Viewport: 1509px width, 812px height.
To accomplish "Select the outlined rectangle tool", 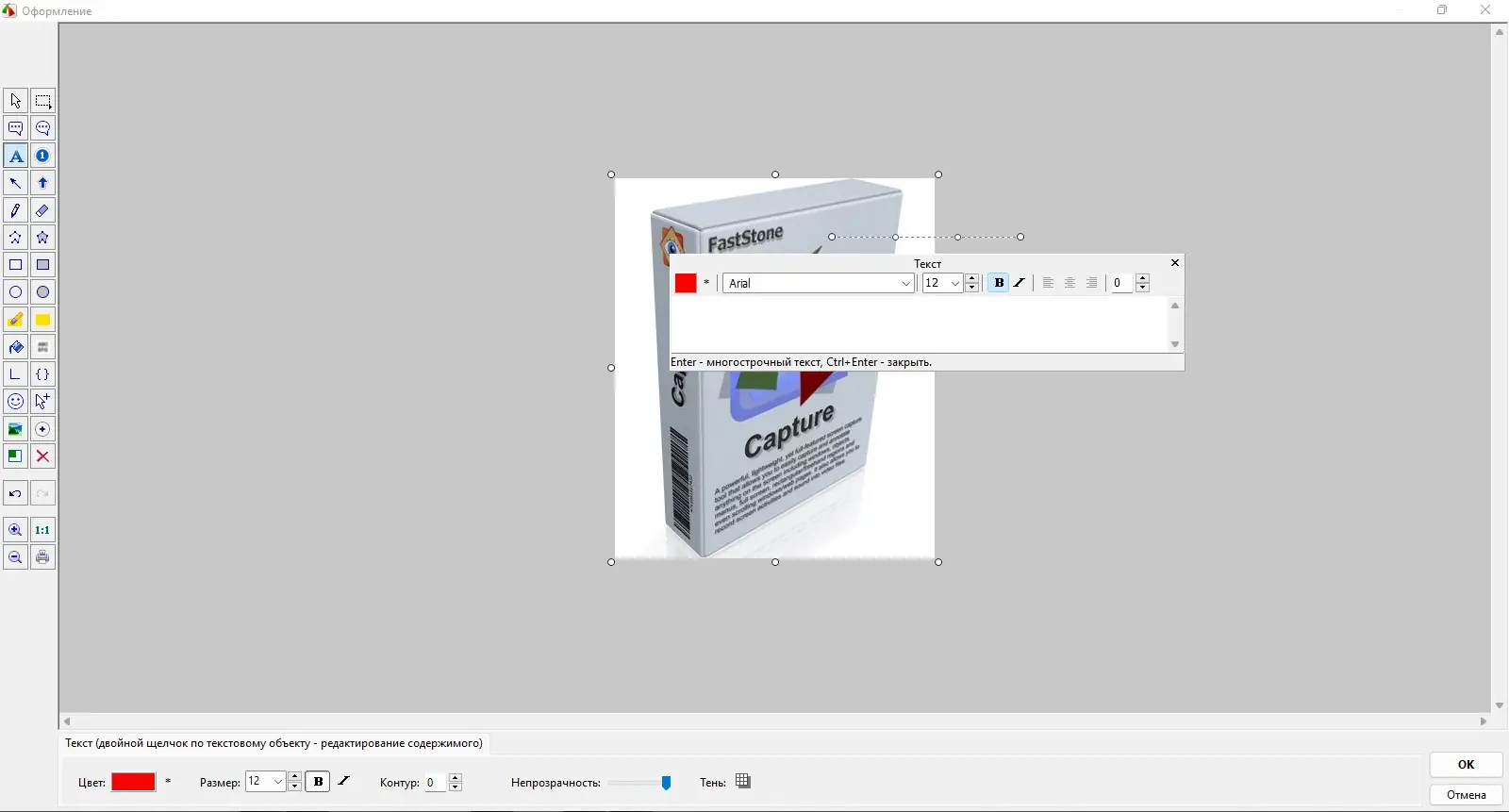I will tap(15, 265).
